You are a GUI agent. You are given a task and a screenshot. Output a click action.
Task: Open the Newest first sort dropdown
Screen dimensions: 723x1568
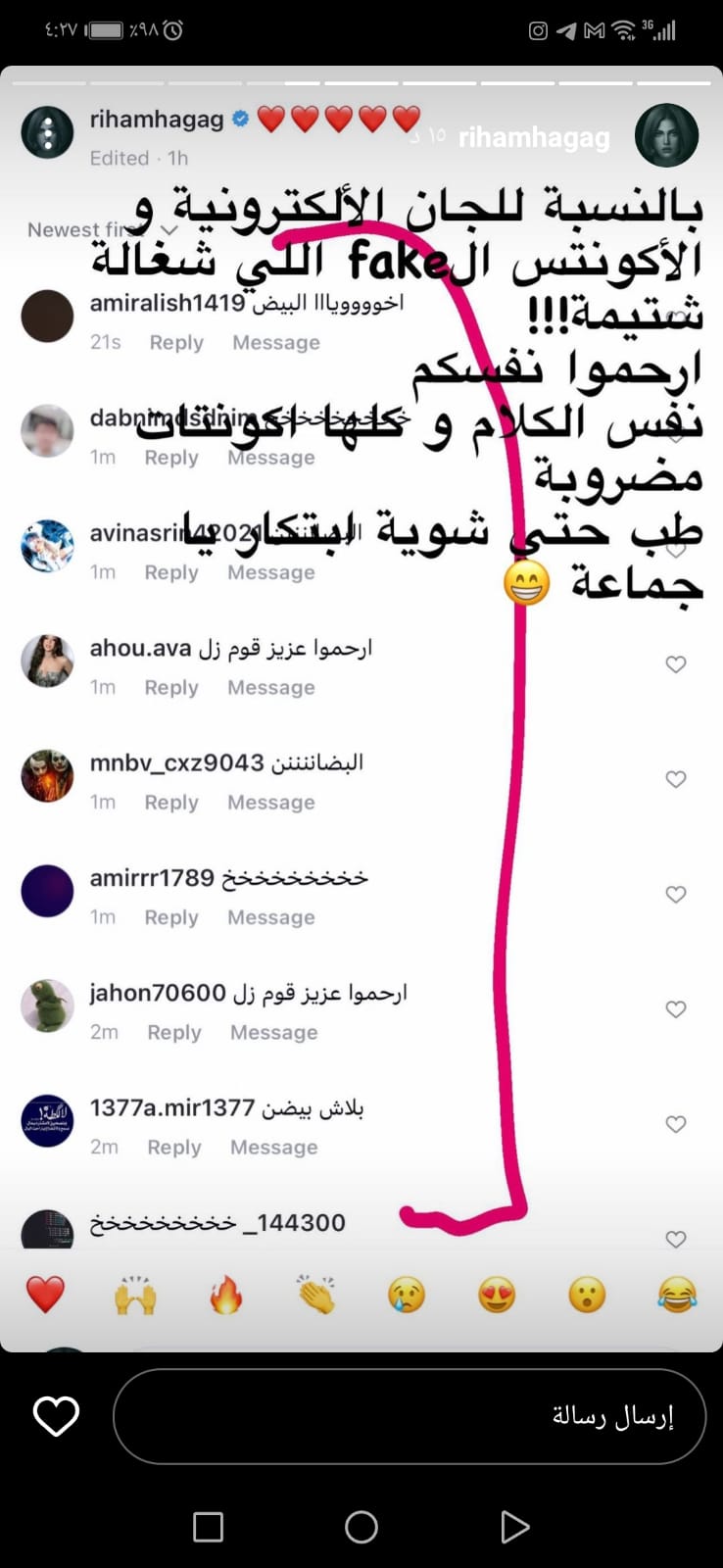(103, 229)
